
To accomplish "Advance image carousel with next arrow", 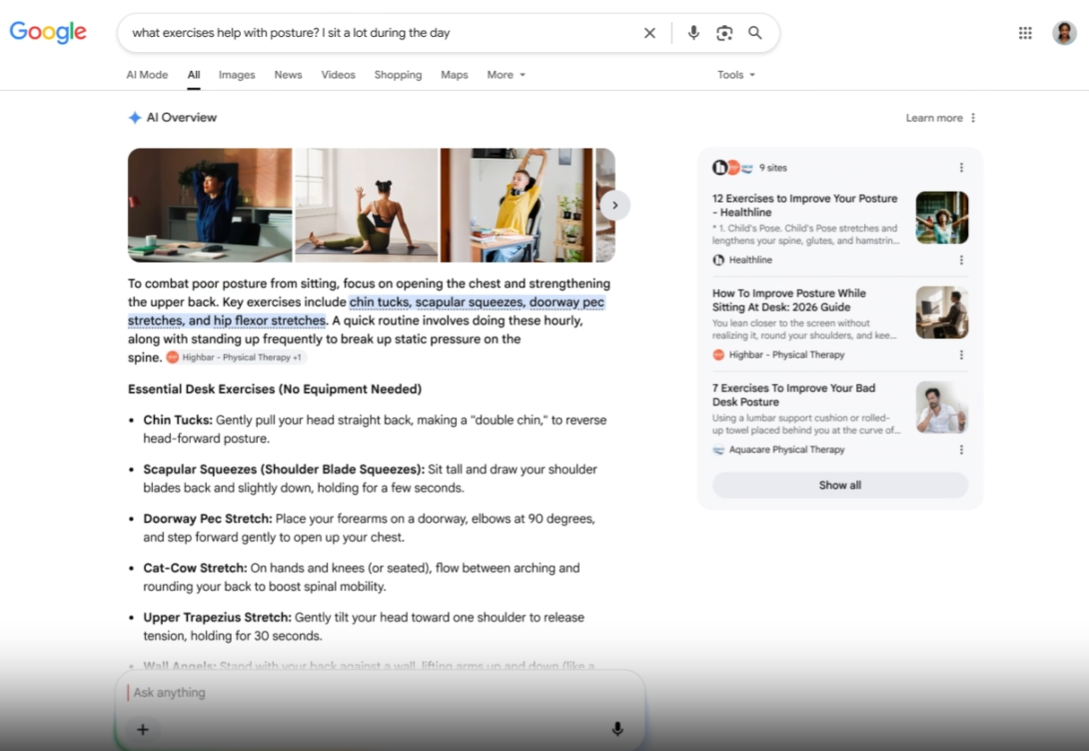I will (615, 205).
